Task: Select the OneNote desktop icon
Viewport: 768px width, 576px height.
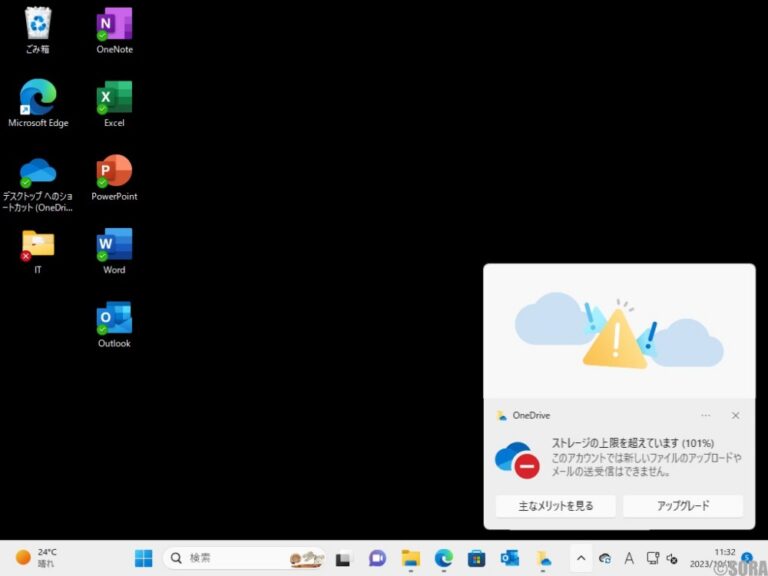Action: pyautogui.click(x=114, y=29)
